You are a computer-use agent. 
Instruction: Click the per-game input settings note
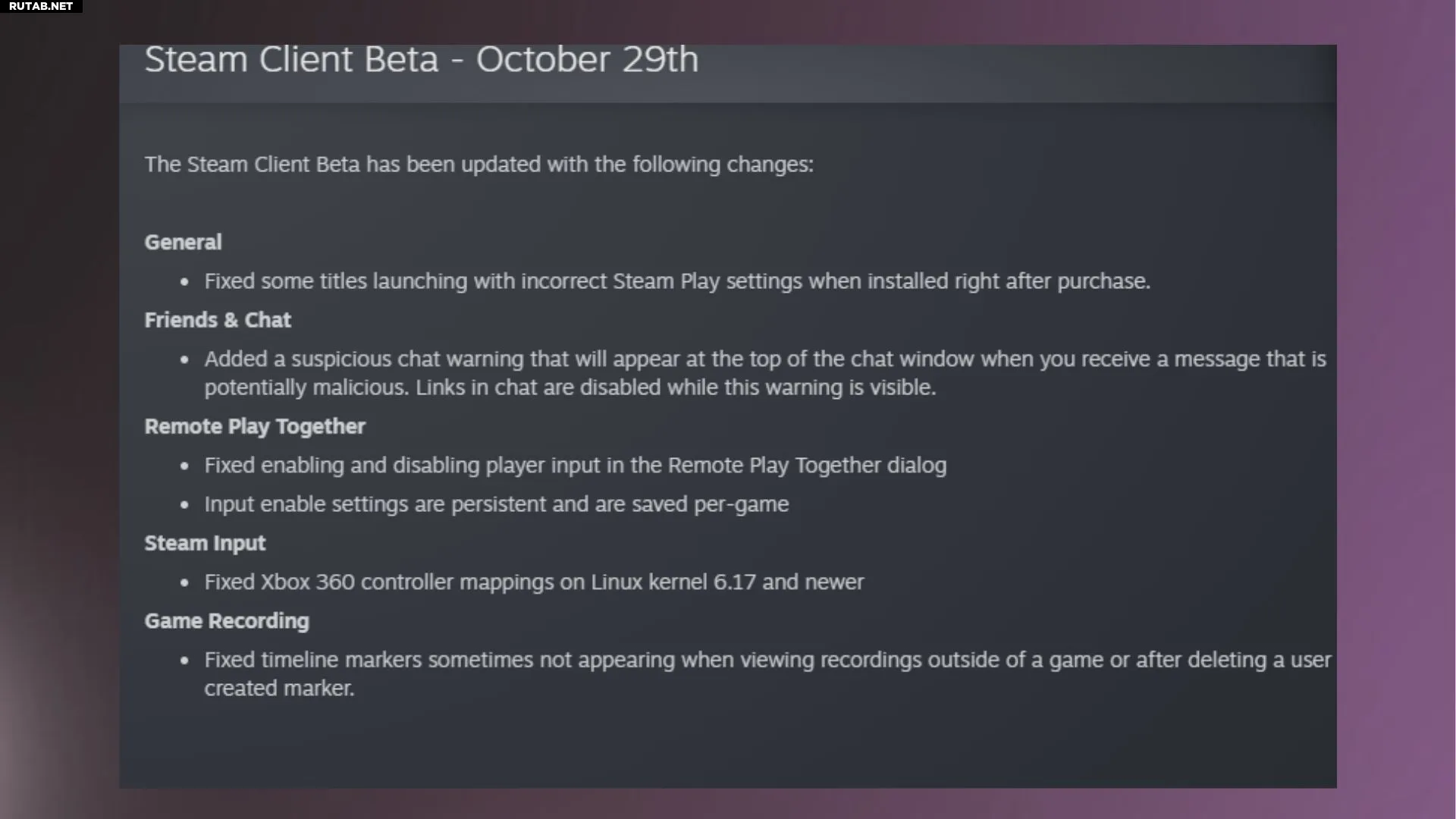pyautogui.click(x=496, y=504)
